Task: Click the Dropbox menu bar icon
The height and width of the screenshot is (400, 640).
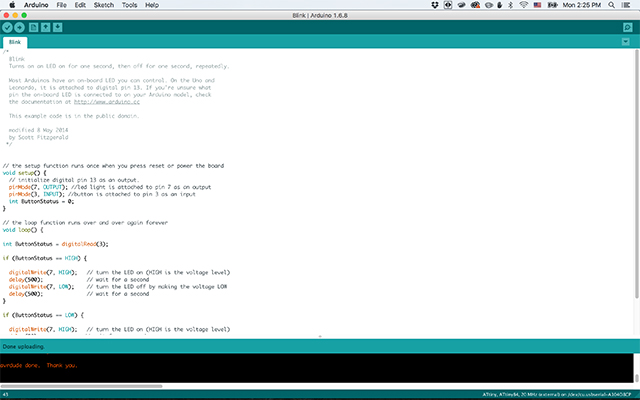Action: point(435,5)
